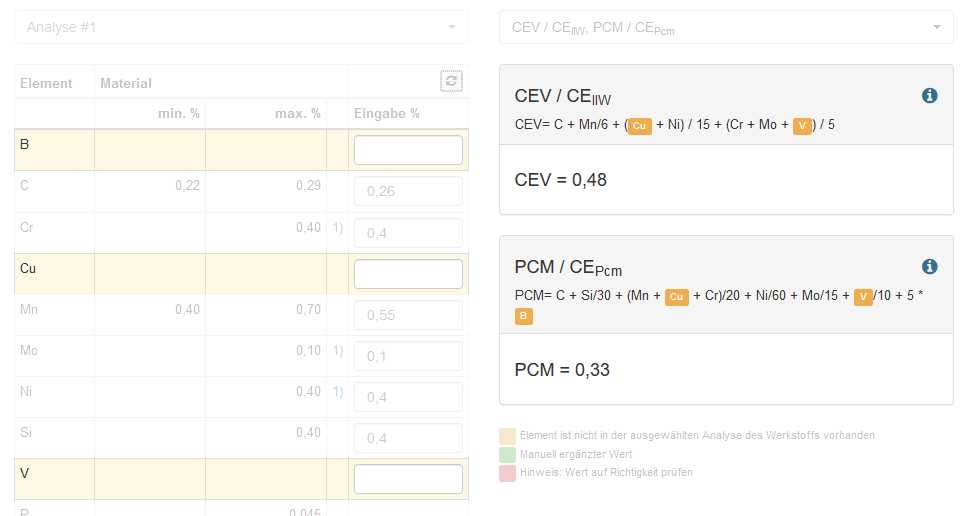Image resolution: width=963 pixels, height=516 pixels.
Task: Open the PCM info icon
Action: 929,266
